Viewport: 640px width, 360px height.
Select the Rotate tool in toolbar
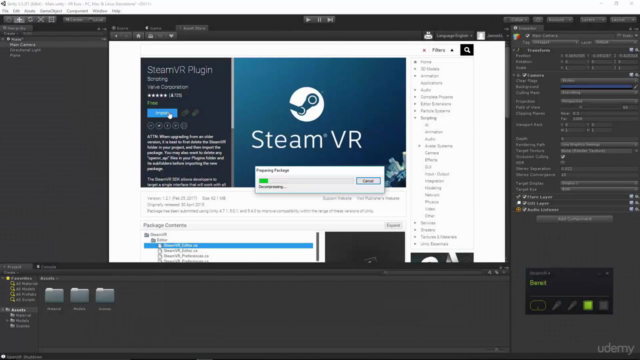[x=30, y=20]
